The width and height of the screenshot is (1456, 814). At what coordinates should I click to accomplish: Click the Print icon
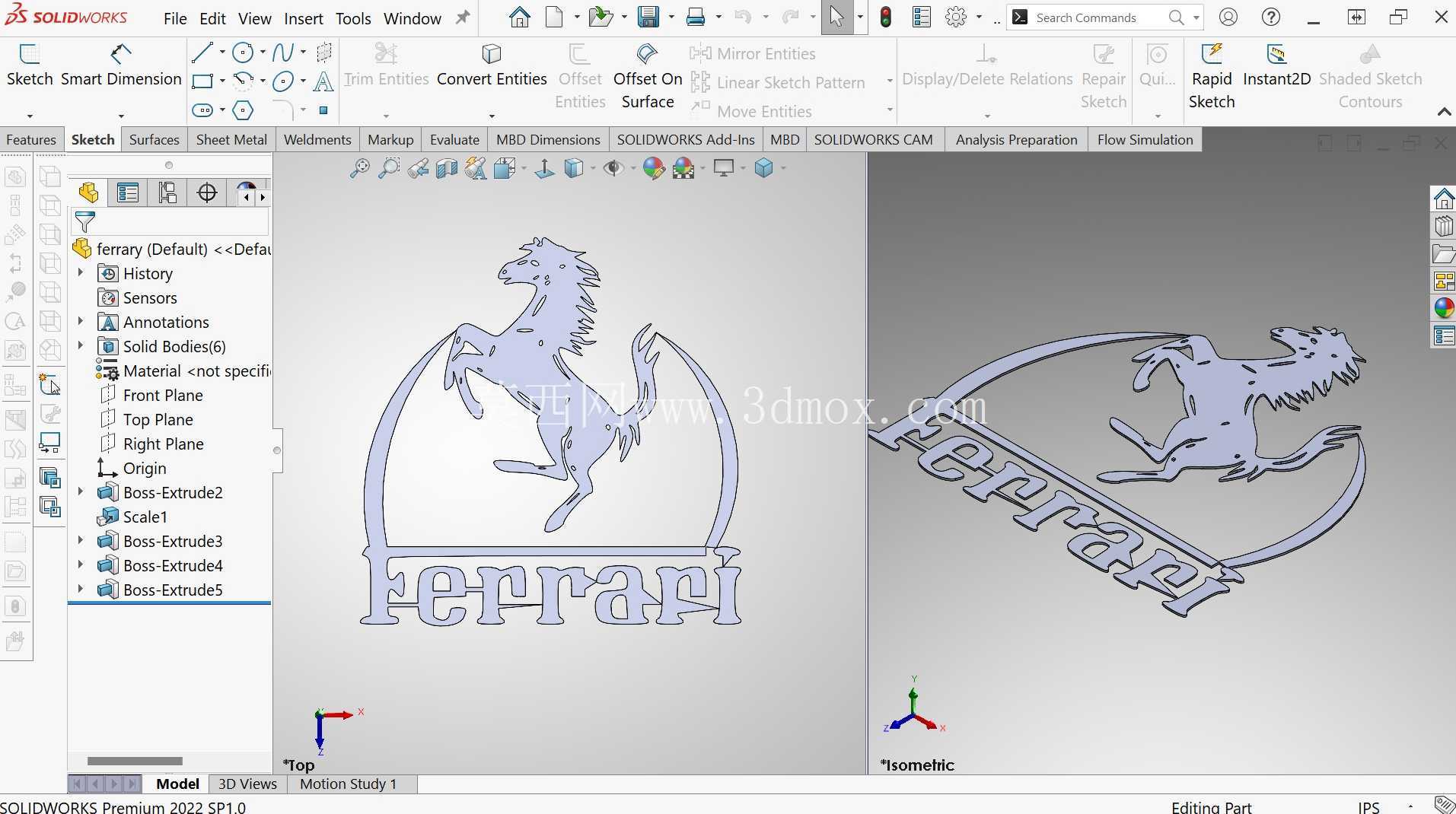[x=696, y=17]
